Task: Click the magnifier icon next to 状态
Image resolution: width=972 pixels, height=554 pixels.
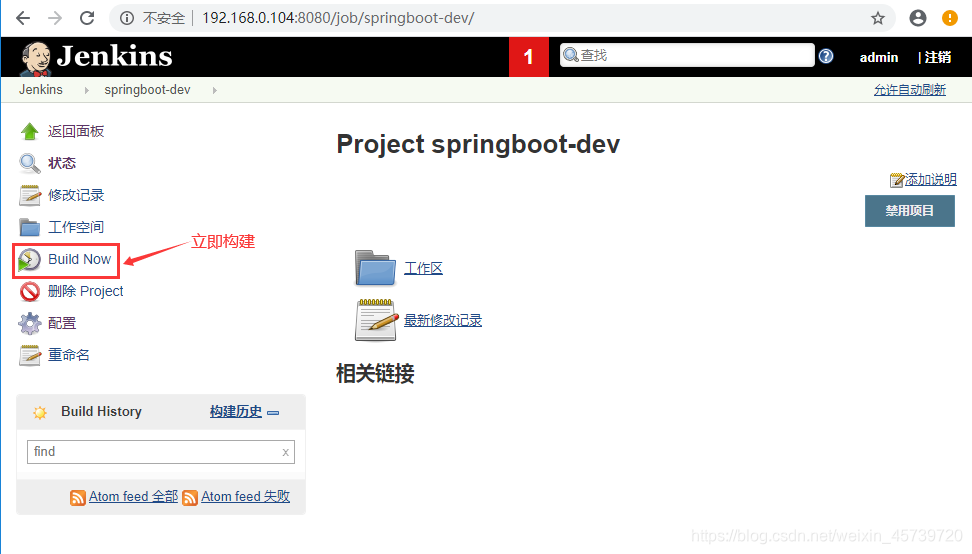Action: pyautogui.click(x=29, y=164)
